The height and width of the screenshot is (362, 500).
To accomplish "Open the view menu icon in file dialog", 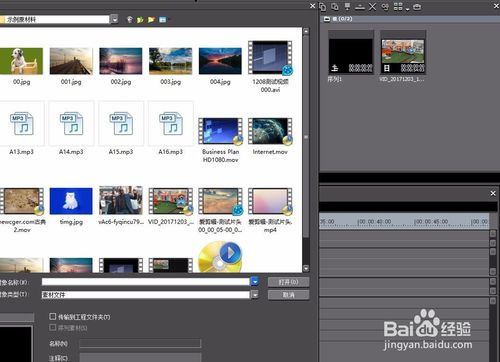I will click(x=163, y=19).
